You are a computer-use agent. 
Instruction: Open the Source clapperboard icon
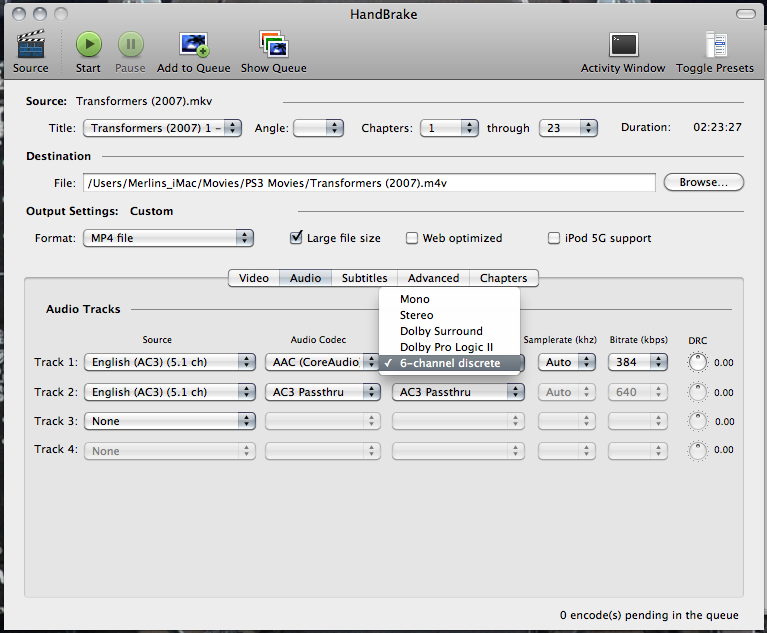point(31,44)
